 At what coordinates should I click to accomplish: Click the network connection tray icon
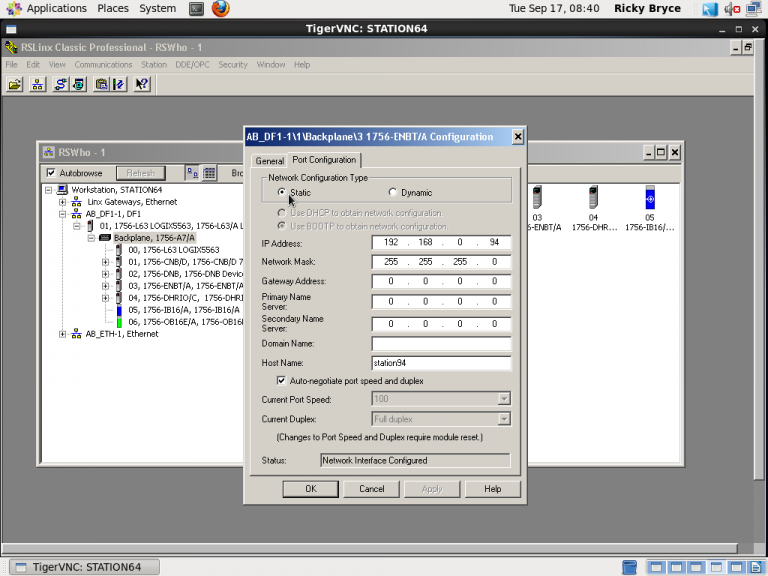(x=755, y=9)
